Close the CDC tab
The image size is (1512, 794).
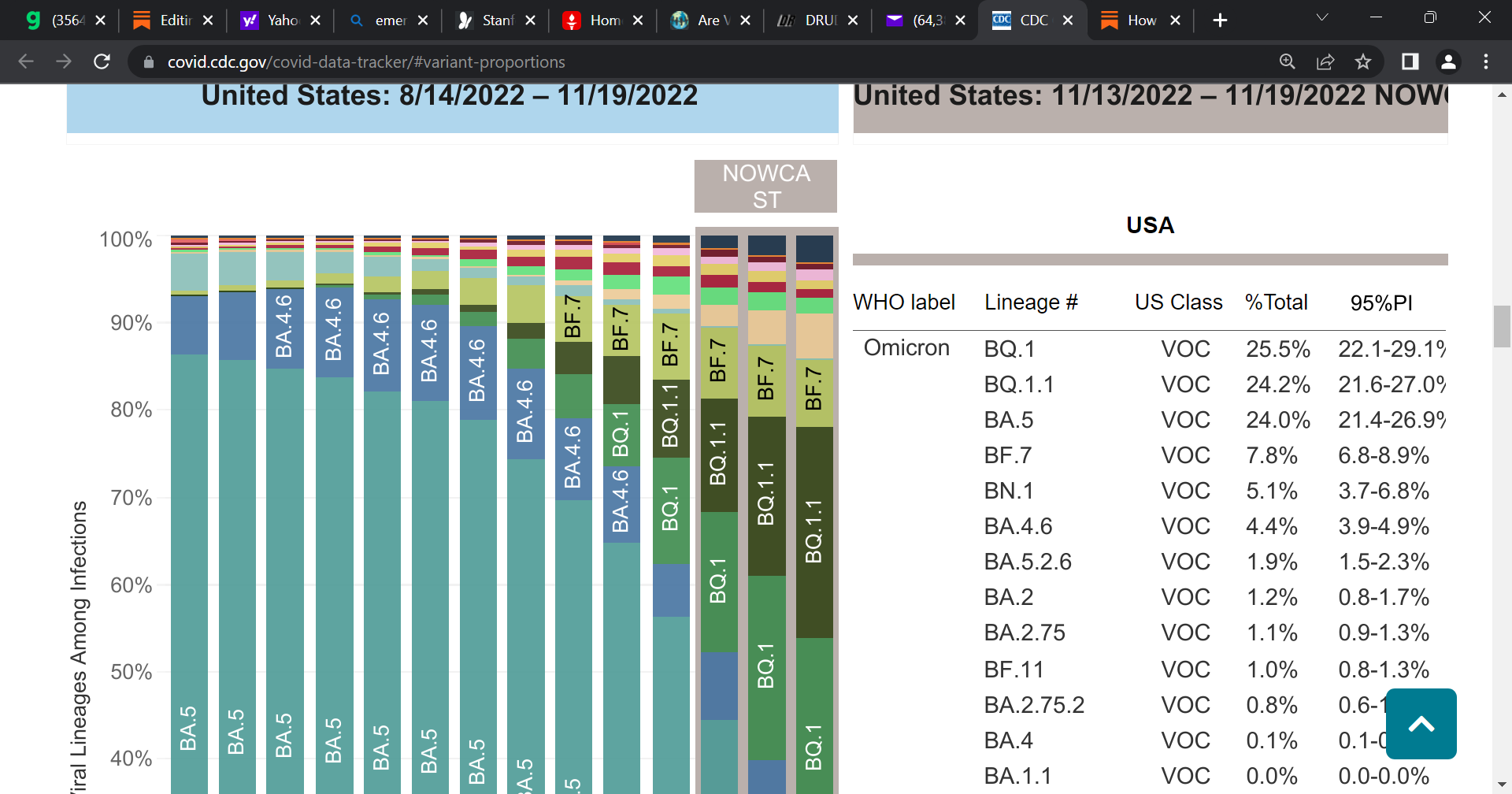pos(1068,20)
